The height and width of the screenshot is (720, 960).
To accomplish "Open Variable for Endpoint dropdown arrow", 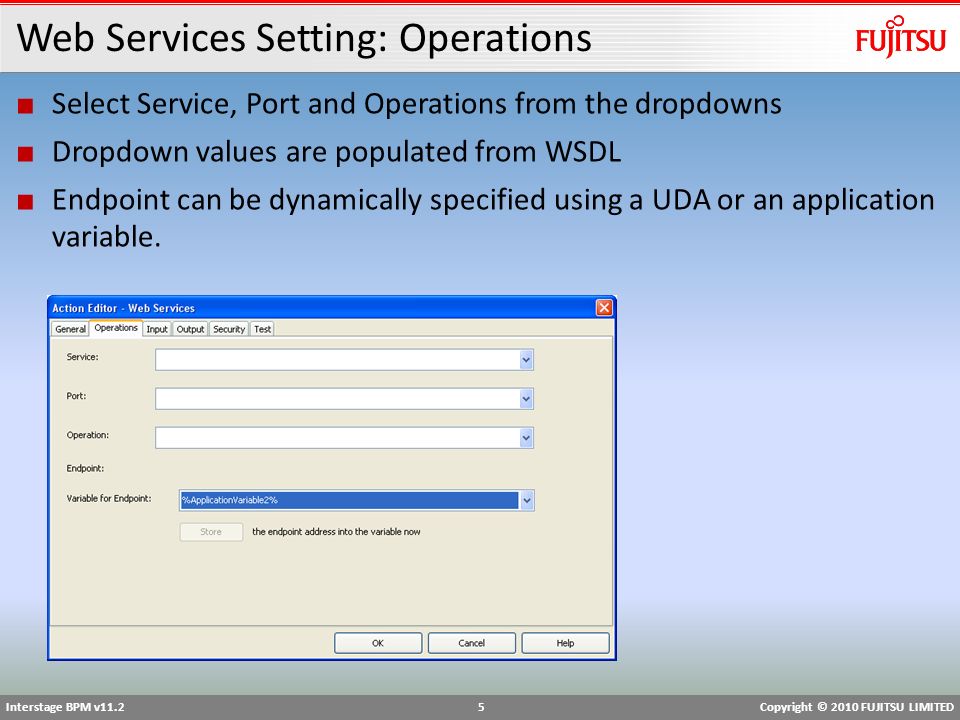I will 527,501.
